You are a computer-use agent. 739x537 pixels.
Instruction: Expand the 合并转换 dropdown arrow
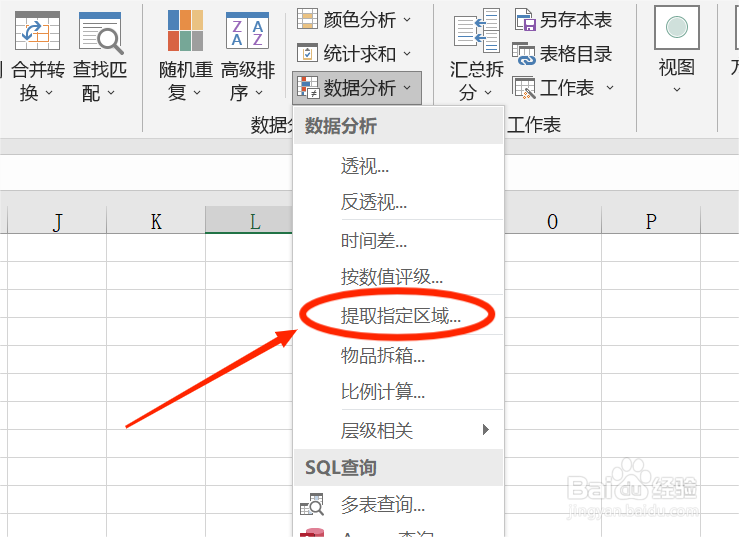click(49, 93)
